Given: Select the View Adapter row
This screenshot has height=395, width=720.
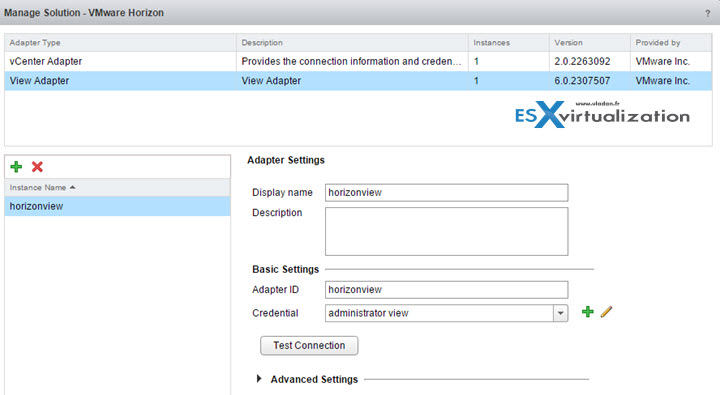Looking at the screenshot, I should point(358,81).
